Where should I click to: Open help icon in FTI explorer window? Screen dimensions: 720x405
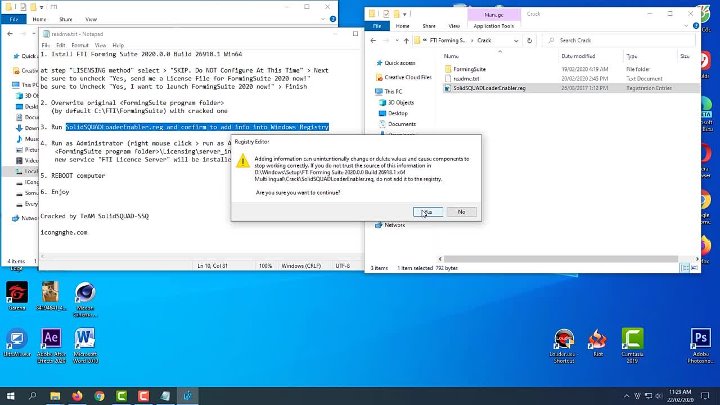[333, 19]
